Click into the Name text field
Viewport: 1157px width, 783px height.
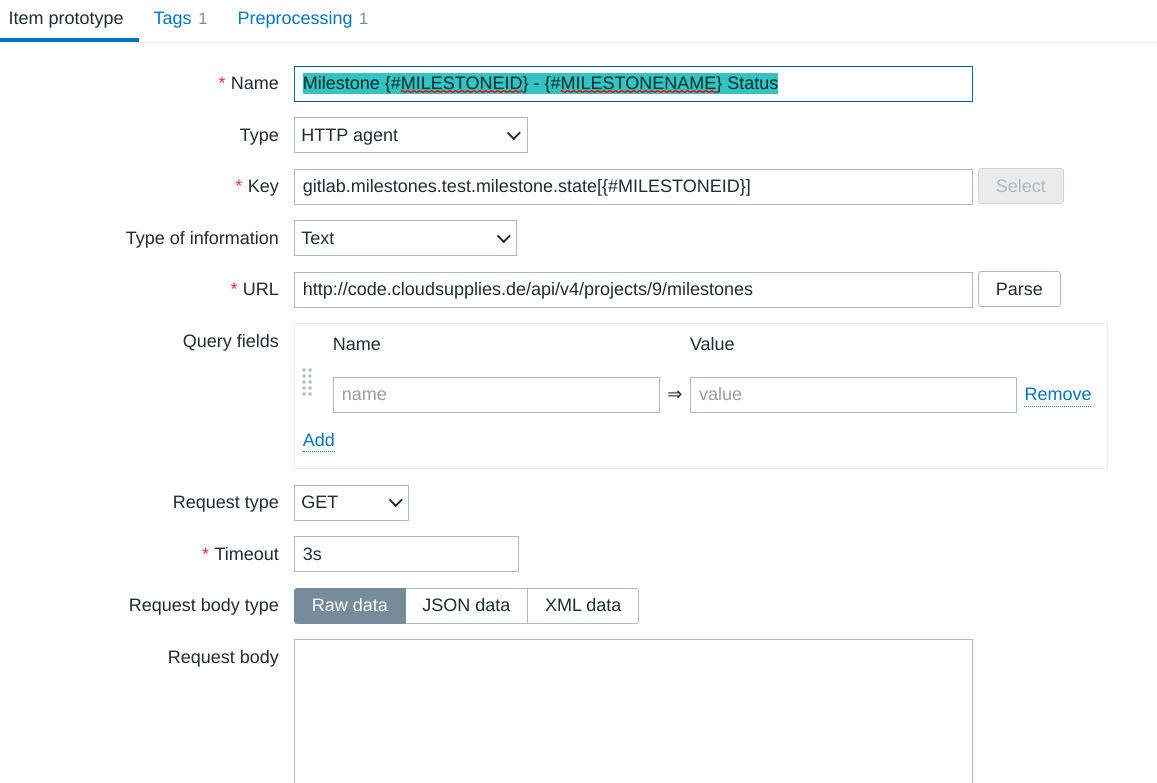pos(632,84)
